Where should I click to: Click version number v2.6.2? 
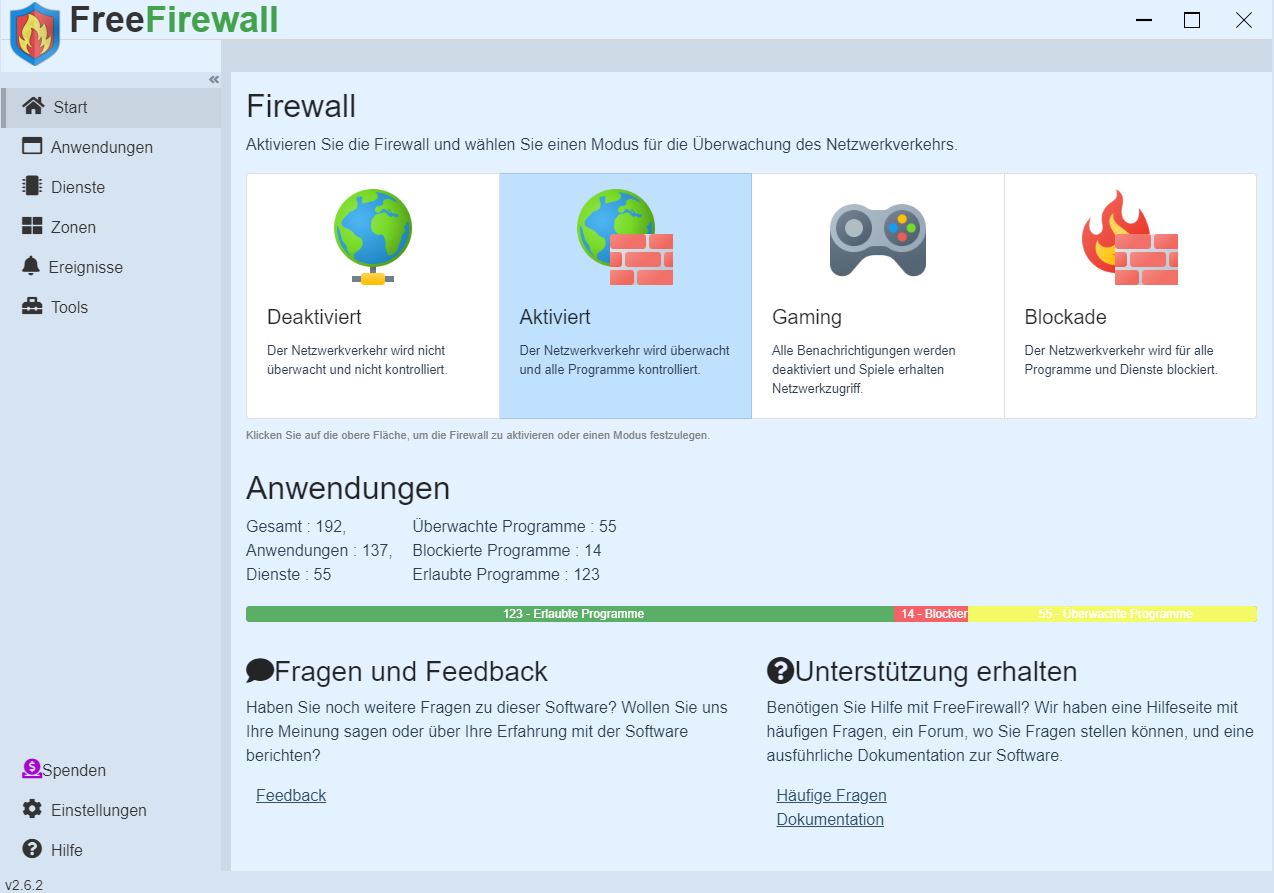tap(24, 884)
